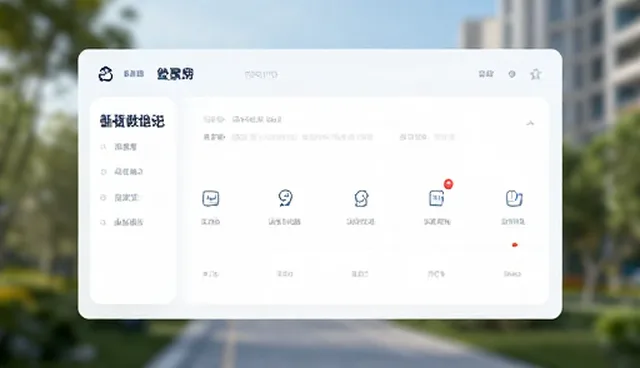
Task: Click the small red dot below the clipboard label
Action: coord(515,245)
